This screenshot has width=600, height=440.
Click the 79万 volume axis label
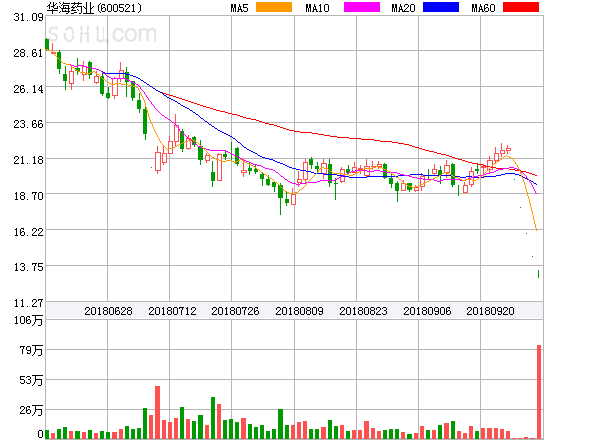pyautogui.click(x=31, y=350)
